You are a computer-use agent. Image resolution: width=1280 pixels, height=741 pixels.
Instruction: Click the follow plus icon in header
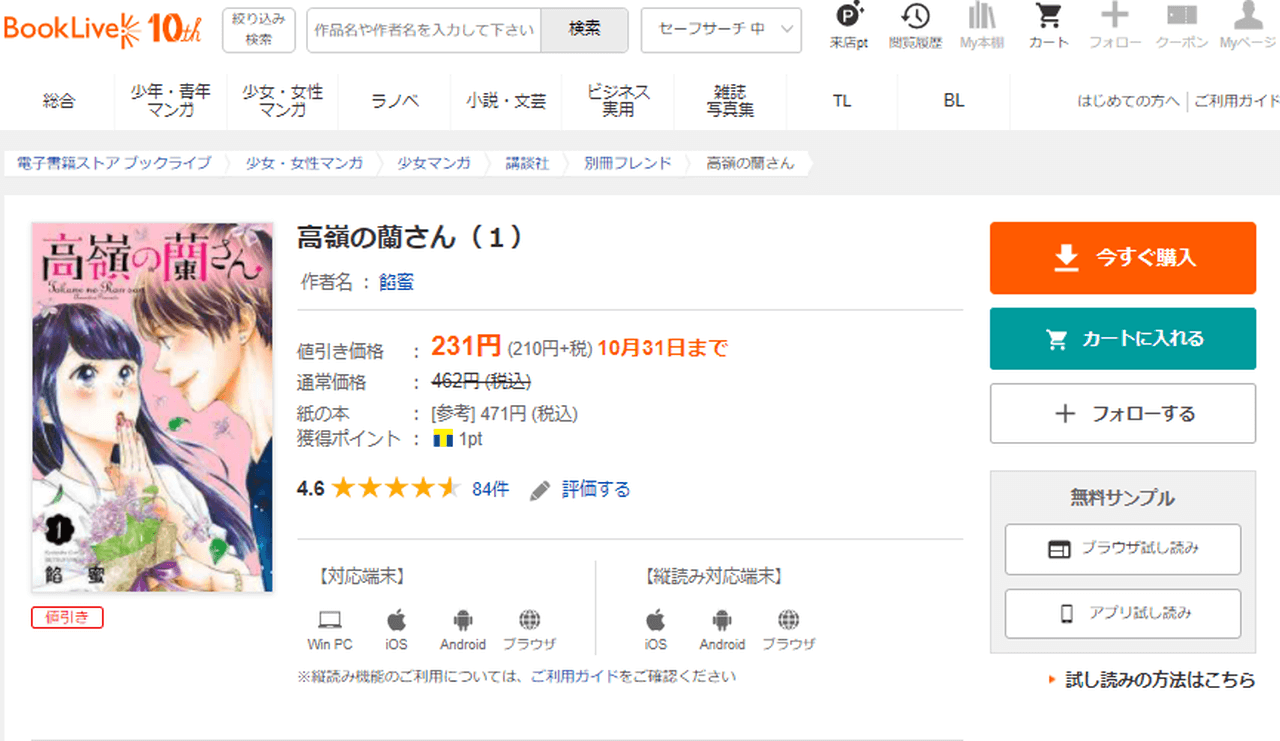[x=1114, y=25]
